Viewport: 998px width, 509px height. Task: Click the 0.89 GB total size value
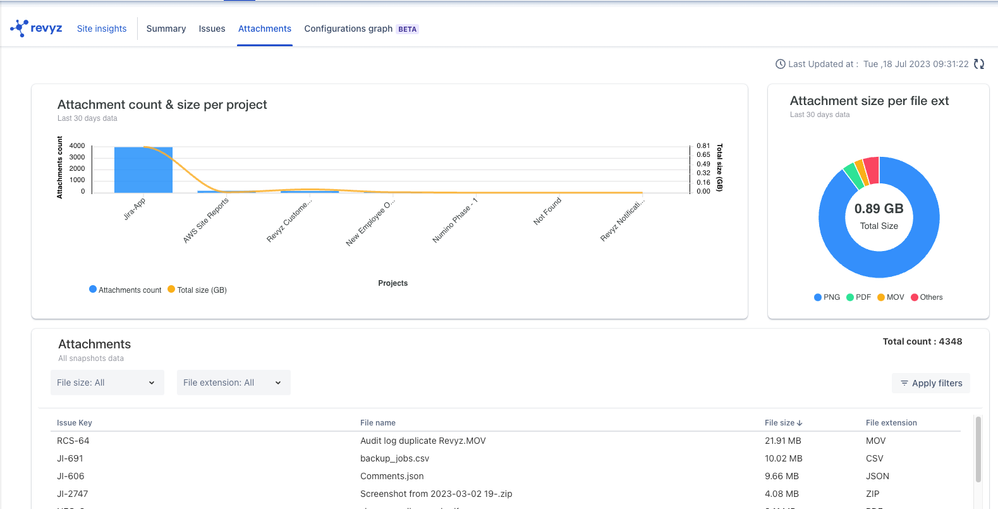tap(879, 209)
